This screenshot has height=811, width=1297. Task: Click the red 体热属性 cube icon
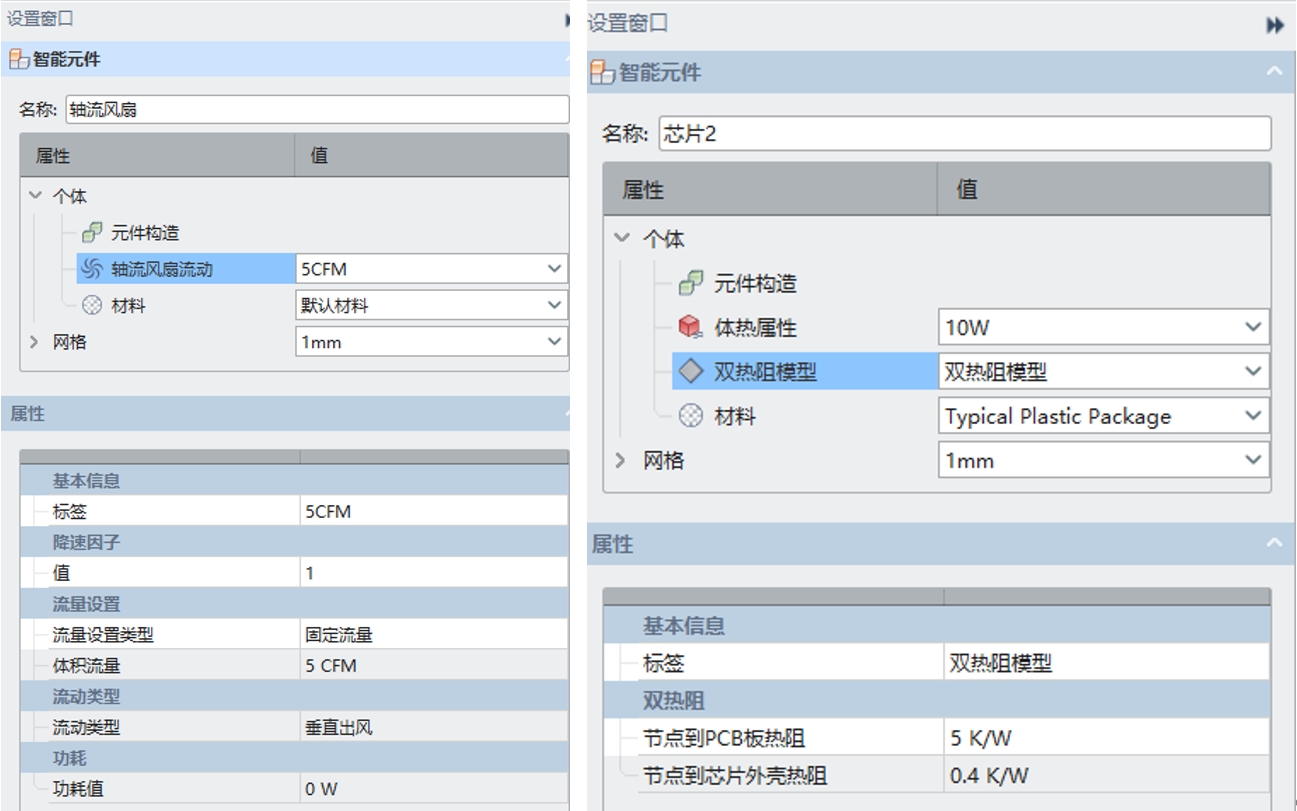(x=690, y=328)
